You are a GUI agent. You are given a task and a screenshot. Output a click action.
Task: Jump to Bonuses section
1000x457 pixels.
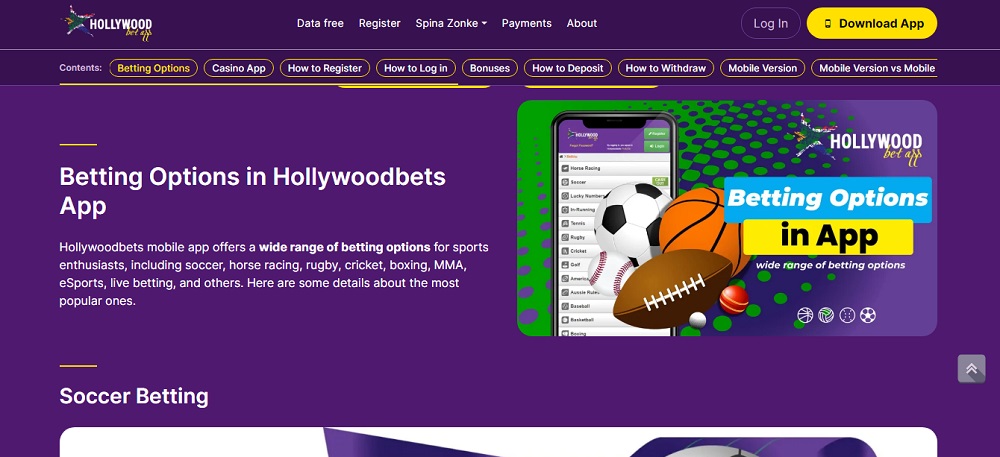pos(490,68)
